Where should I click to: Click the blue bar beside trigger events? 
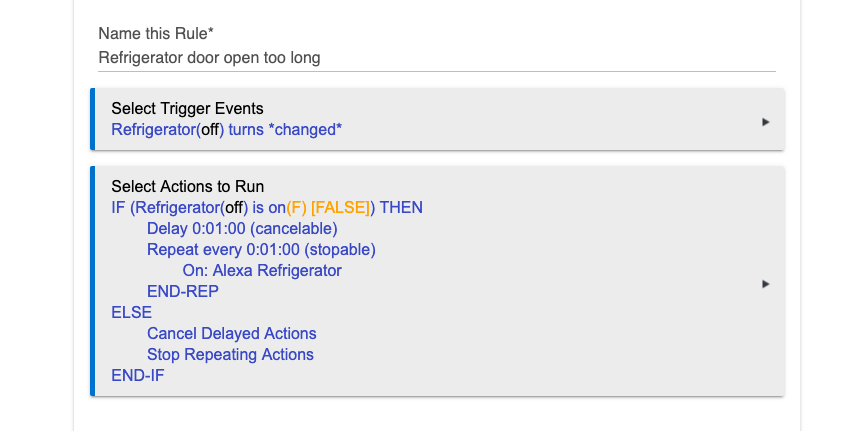[x=92, y=119]
